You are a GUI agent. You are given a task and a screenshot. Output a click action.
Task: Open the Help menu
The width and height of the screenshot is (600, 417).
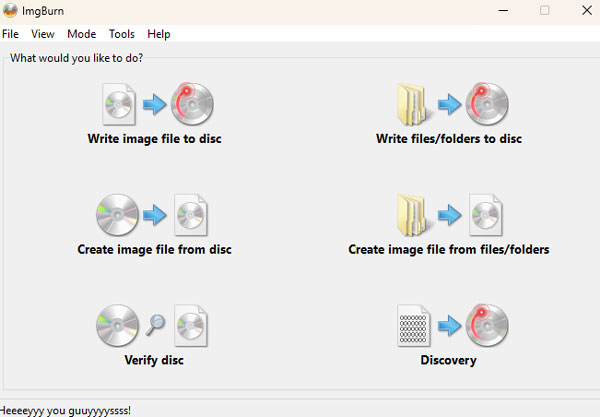(159, 34)
